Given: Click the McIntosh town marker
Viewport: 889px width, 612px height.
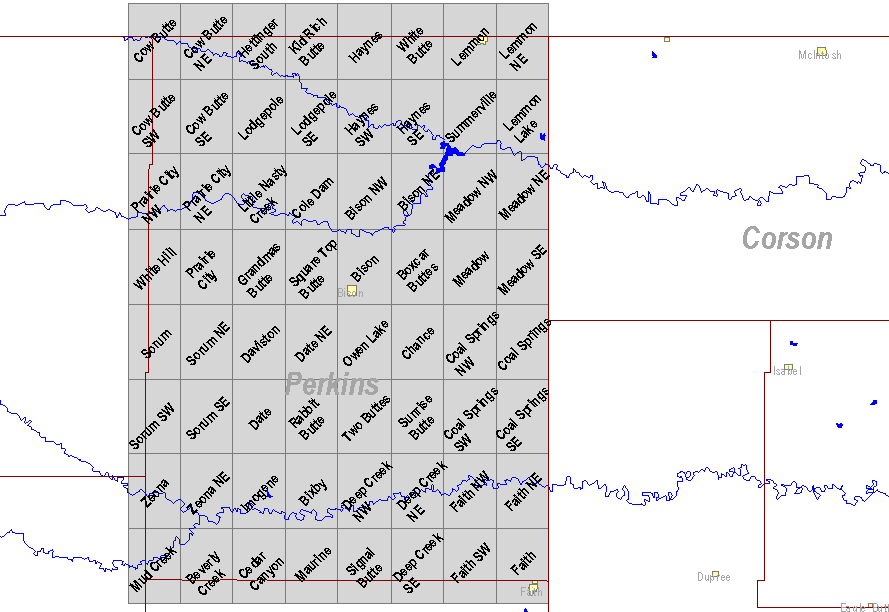Looking at the screenshot, I should tap(821, 51).
